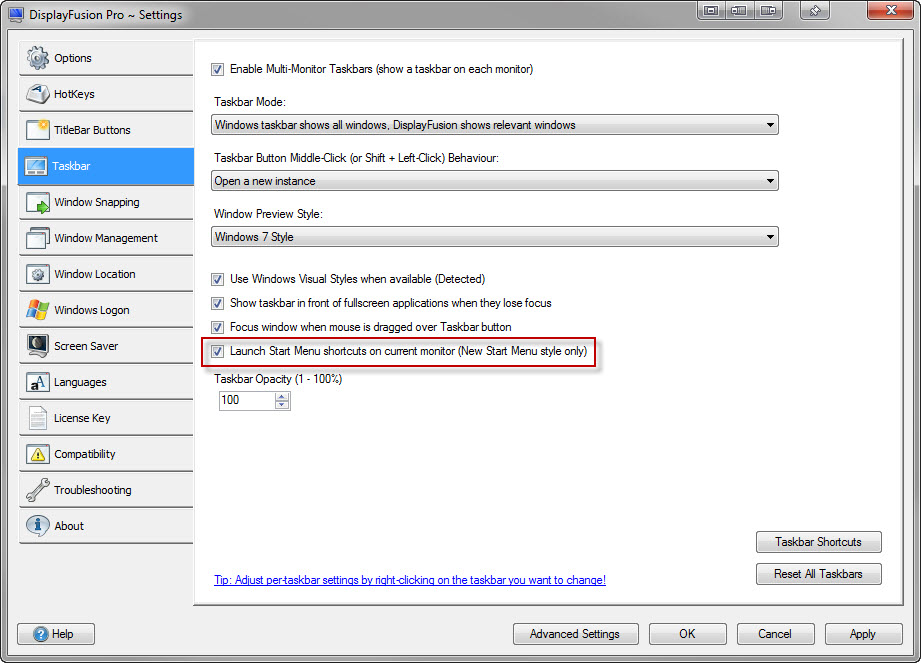Viewport: 921px width, 663px height.
Task: Disable Enable Multi-Monitor Taskbars checkbox
Action: (218, 70)
